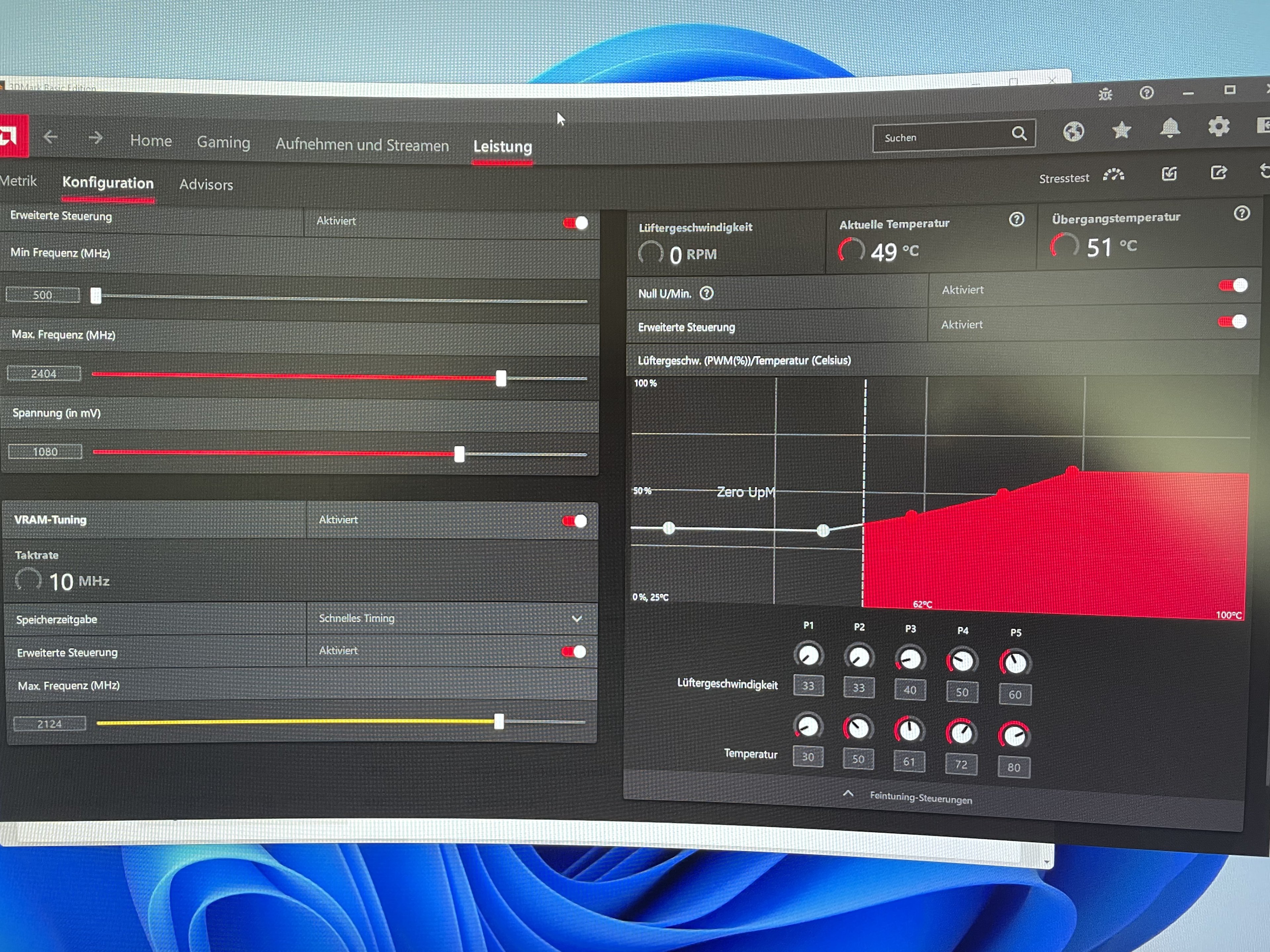Open the web browser globe icon

[1073, 132]
